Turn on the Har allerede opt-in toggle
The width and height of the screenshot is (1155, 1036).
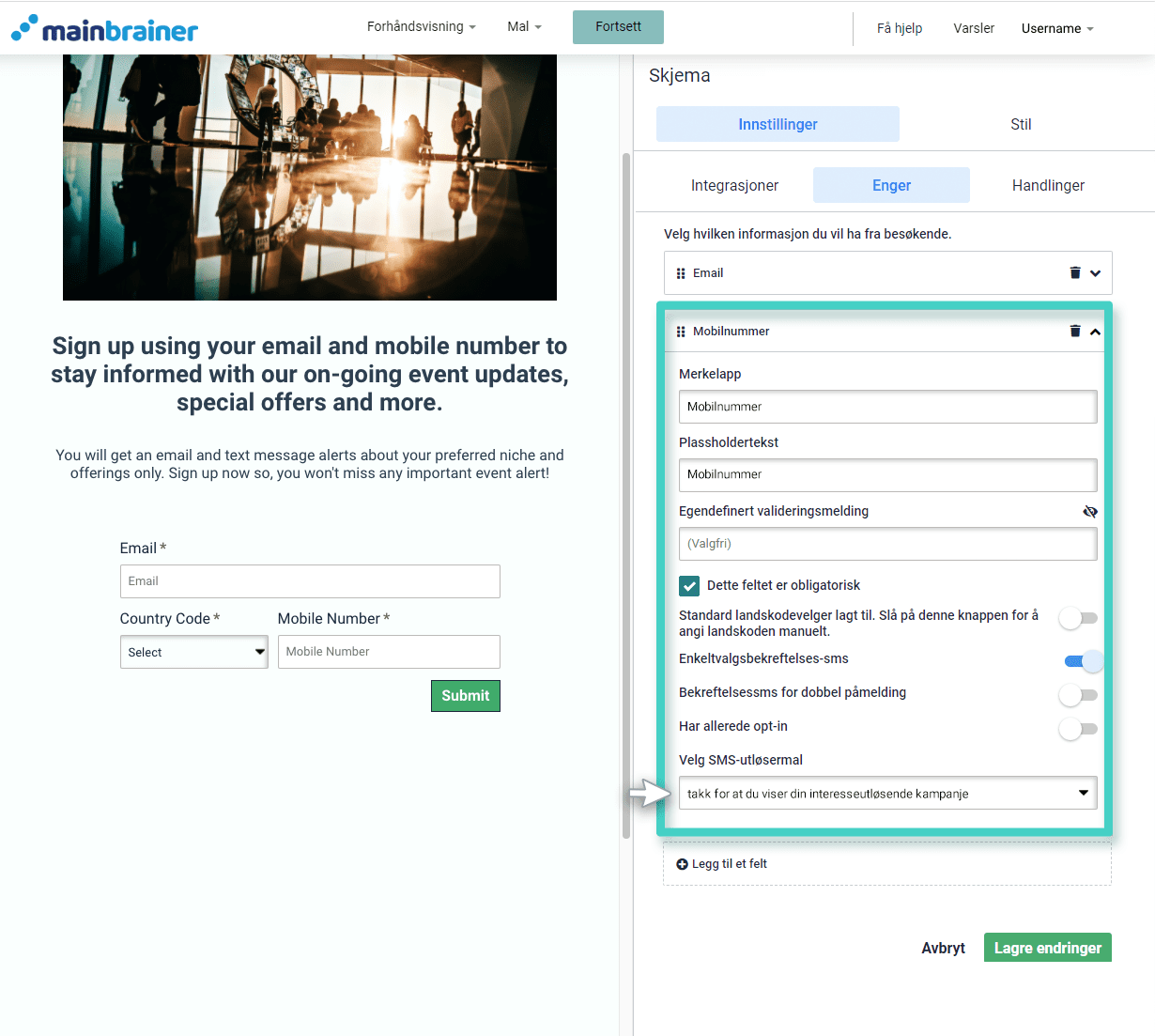point(1078,729)
